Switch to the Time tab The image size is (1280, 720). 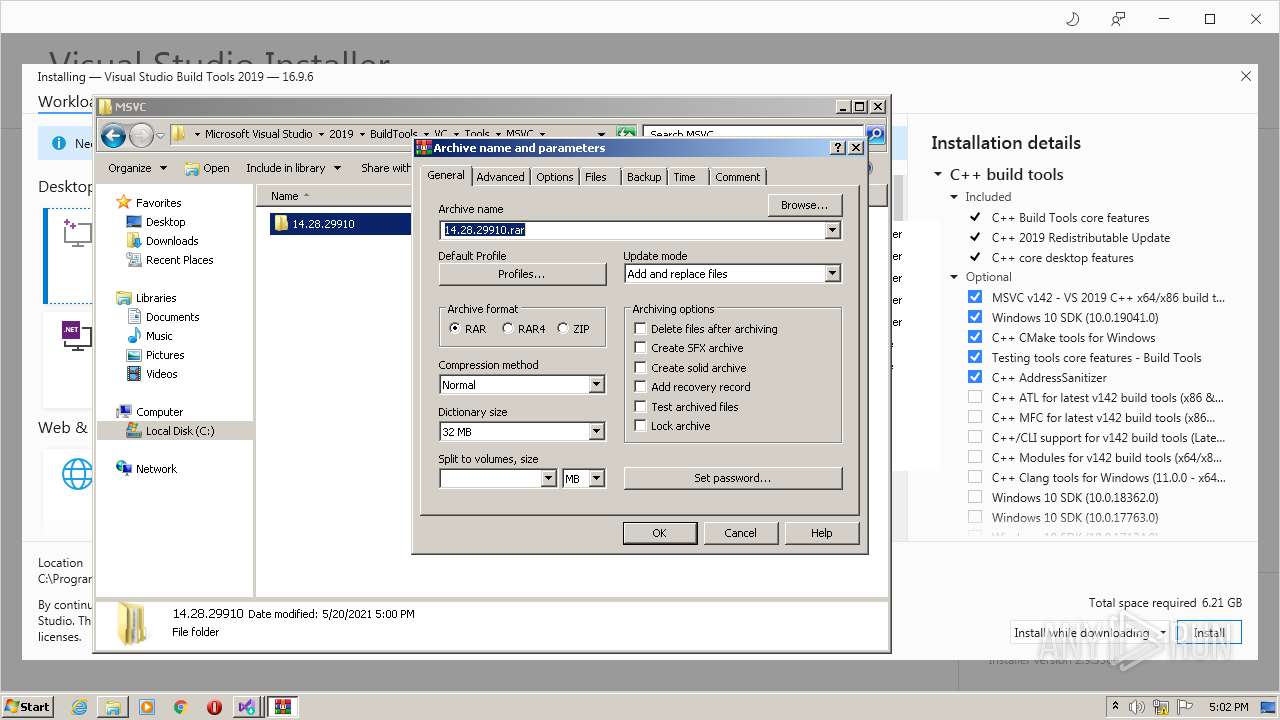pos(684,177)
